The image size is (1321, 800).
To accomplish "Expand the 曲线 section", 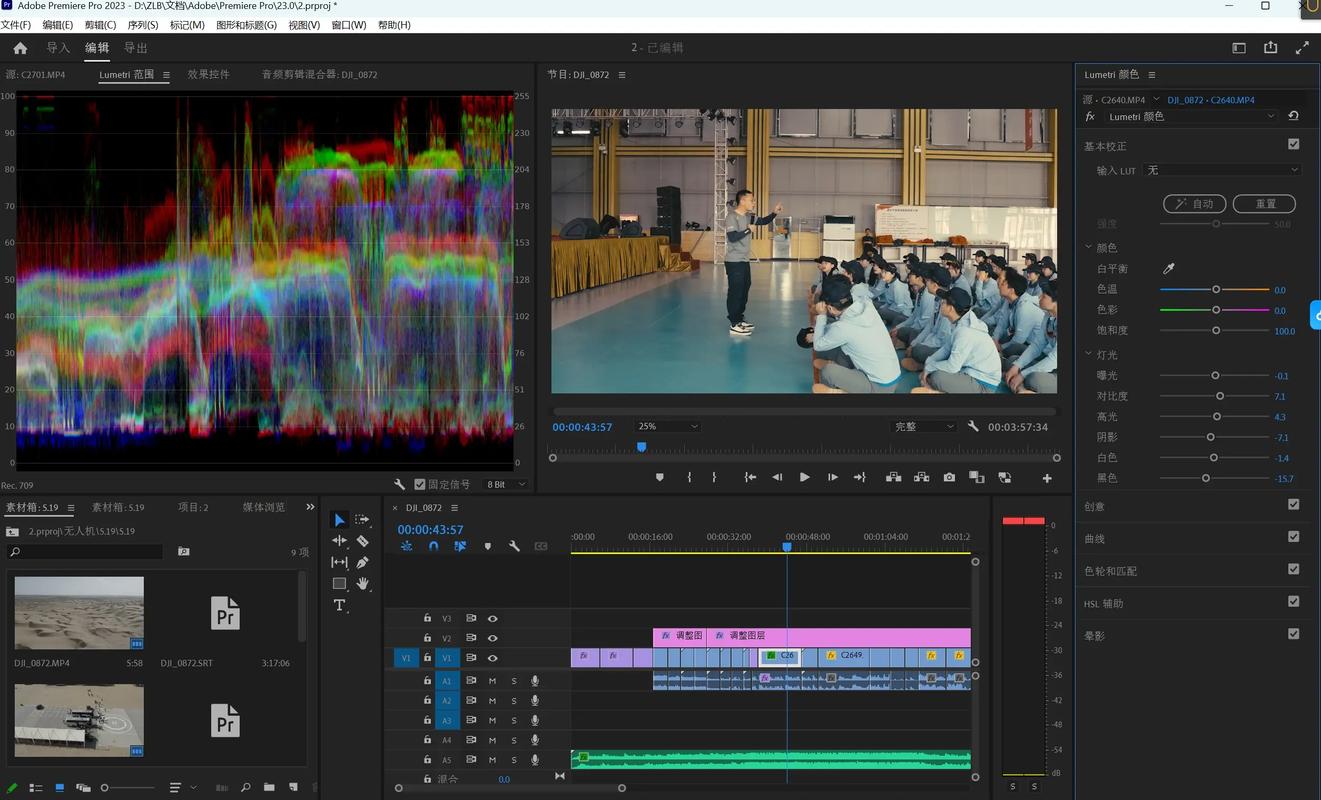I will (1095, 539).
